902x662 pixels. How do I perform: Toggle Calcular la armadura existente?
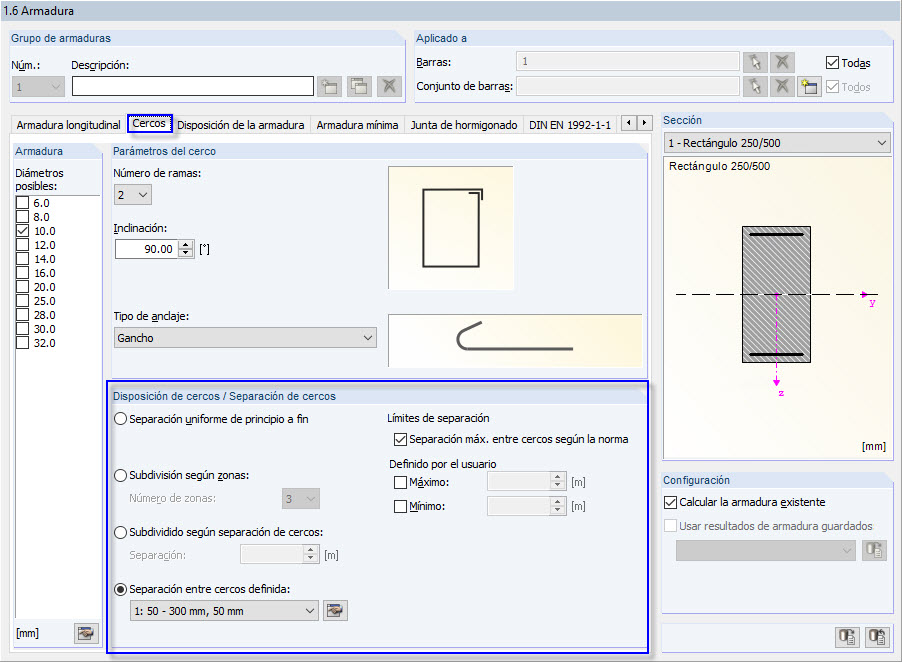pyautogui.click(x=670, y=502)
